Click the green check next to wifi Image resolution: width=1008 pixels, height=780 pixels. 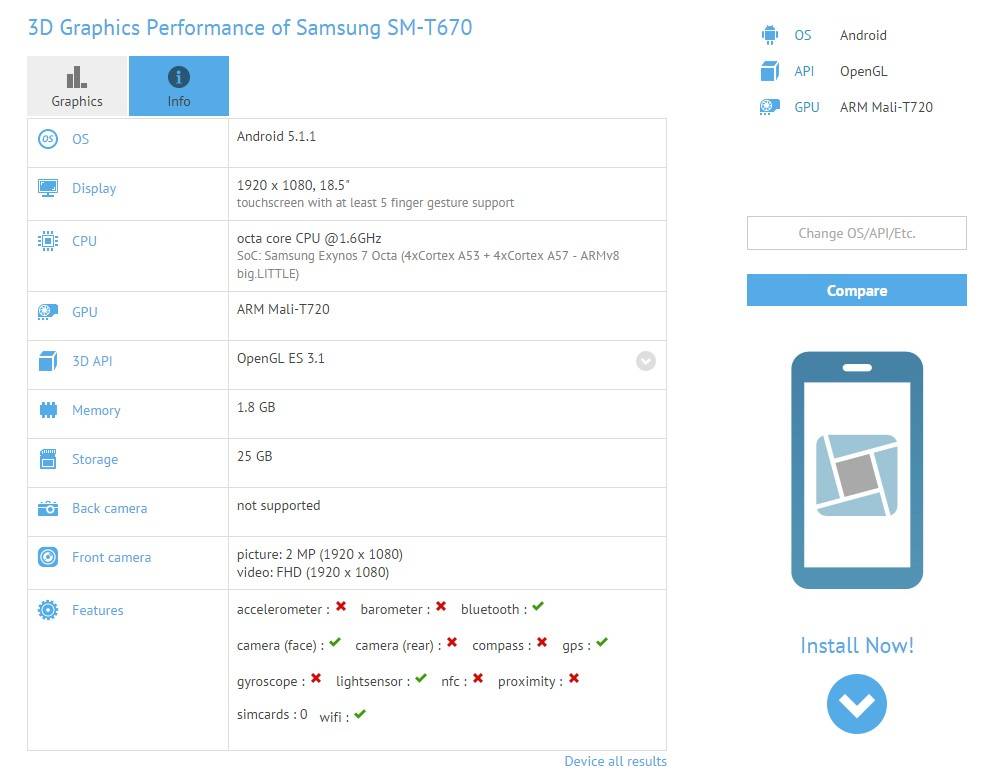click(x=360, y=714)
